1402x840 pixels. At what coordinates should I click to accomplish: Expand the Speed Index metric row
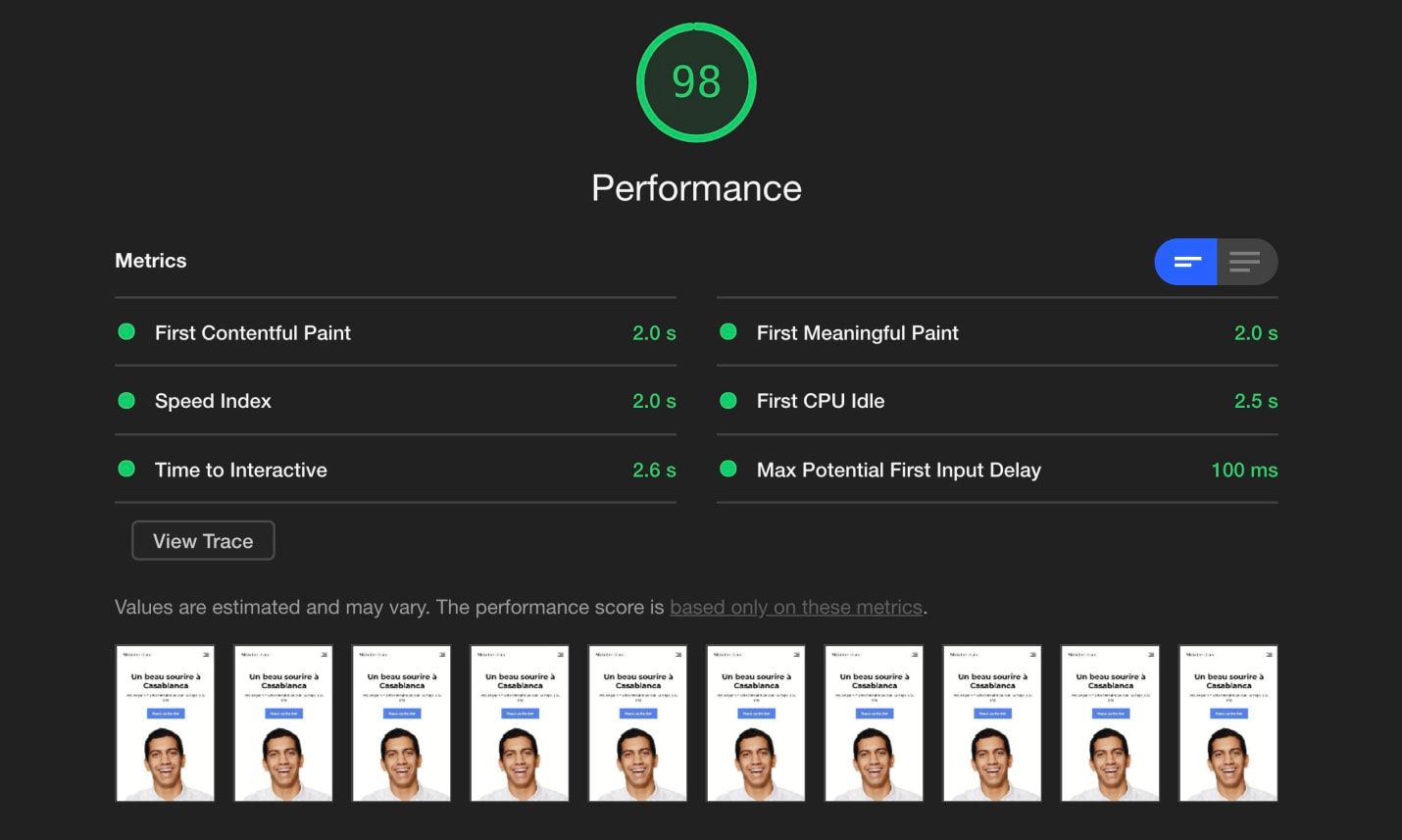(395, 401)
